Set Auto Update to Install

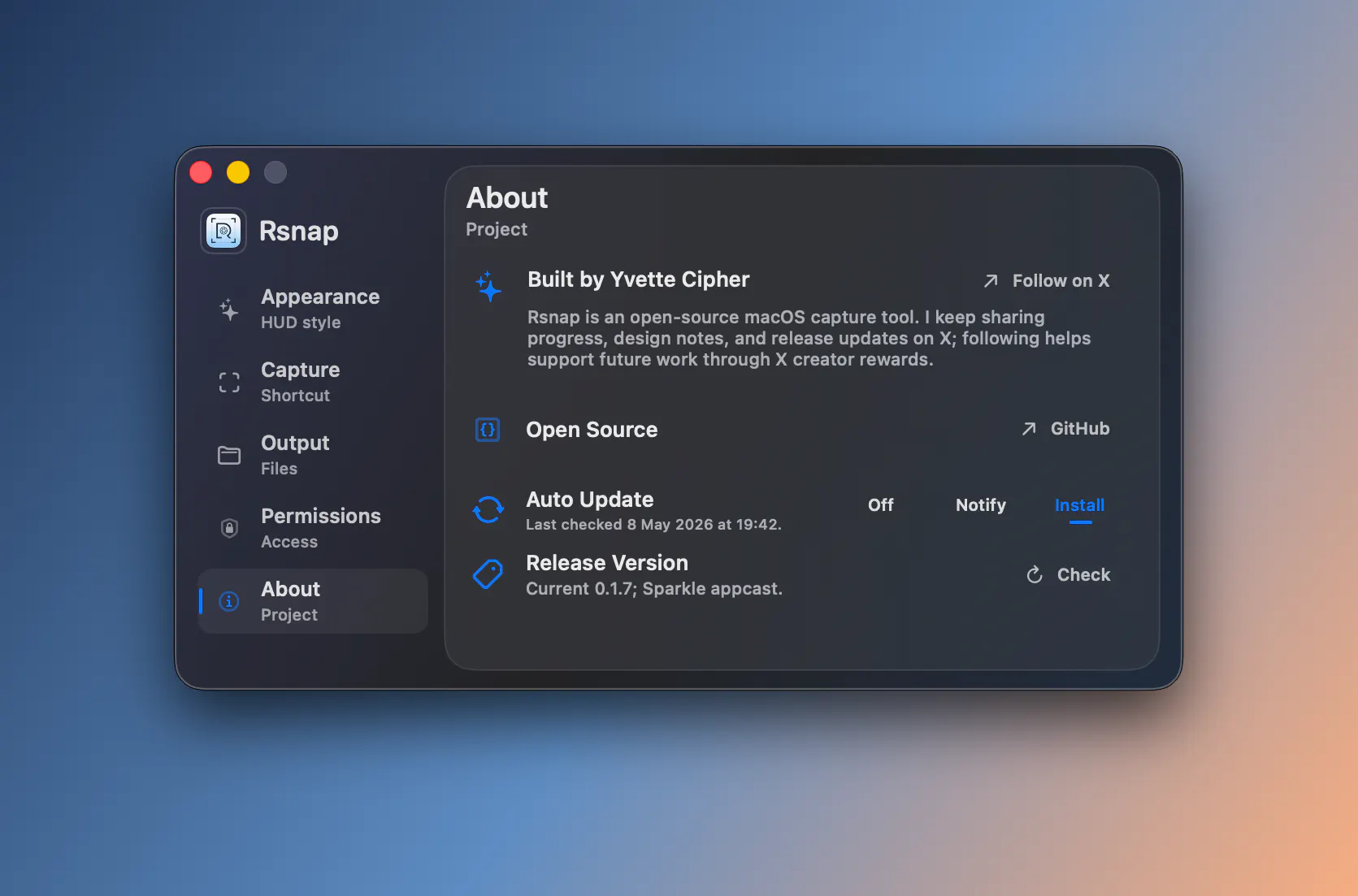(x=1079, y=505)
